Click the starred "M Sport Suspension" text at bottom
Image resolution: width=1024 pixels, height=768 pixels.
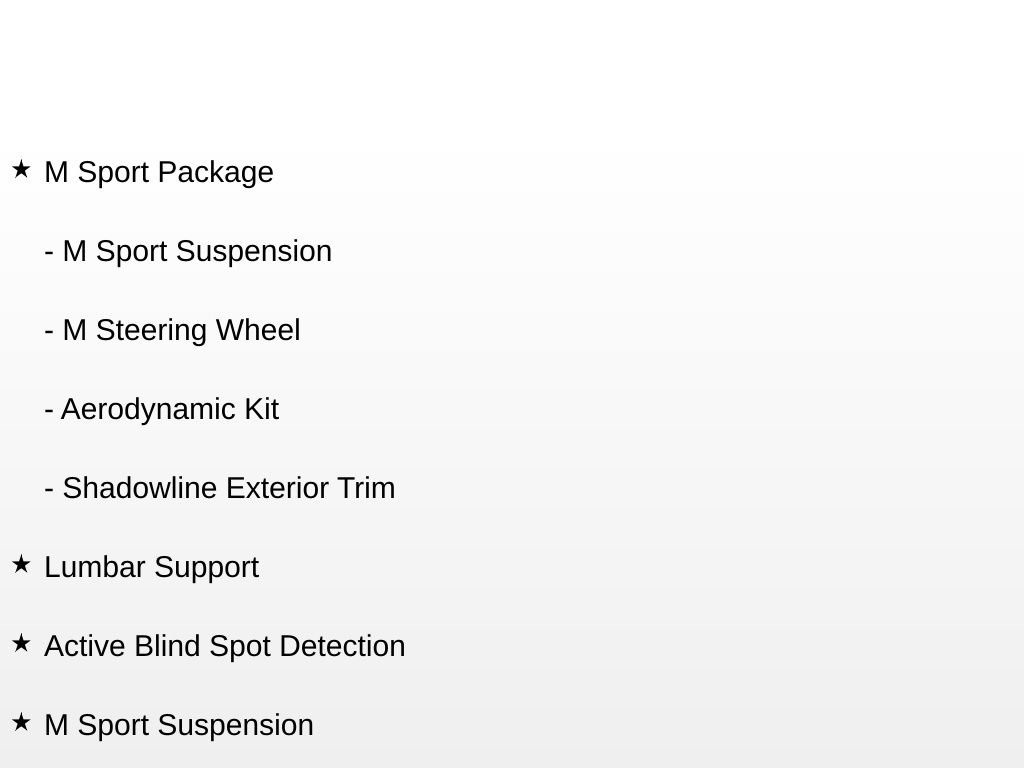click(x=179, y=725)
